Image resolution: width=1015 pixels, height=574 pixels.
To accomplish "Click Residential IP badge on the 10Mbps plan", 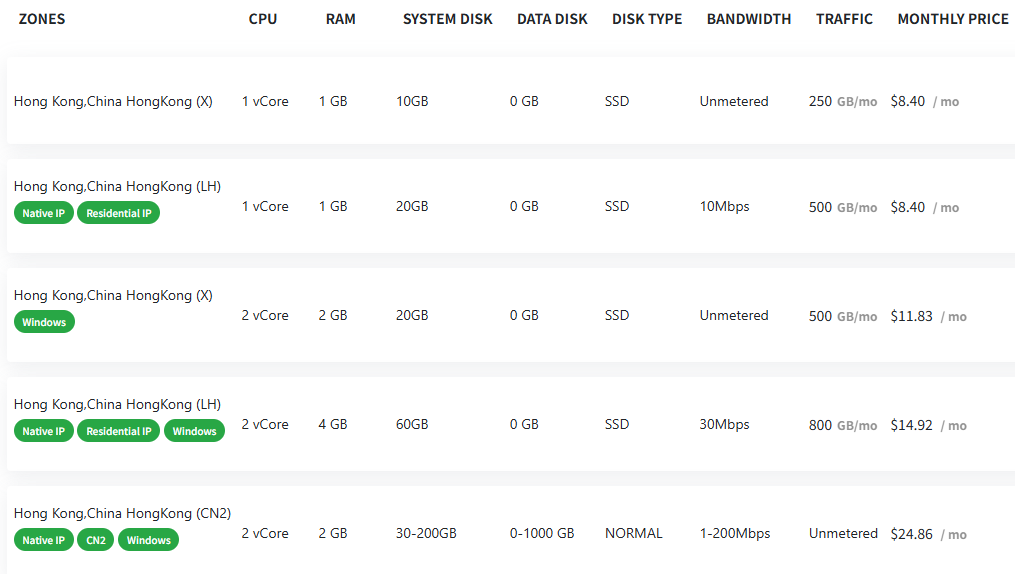I will [x=118, y=213].
